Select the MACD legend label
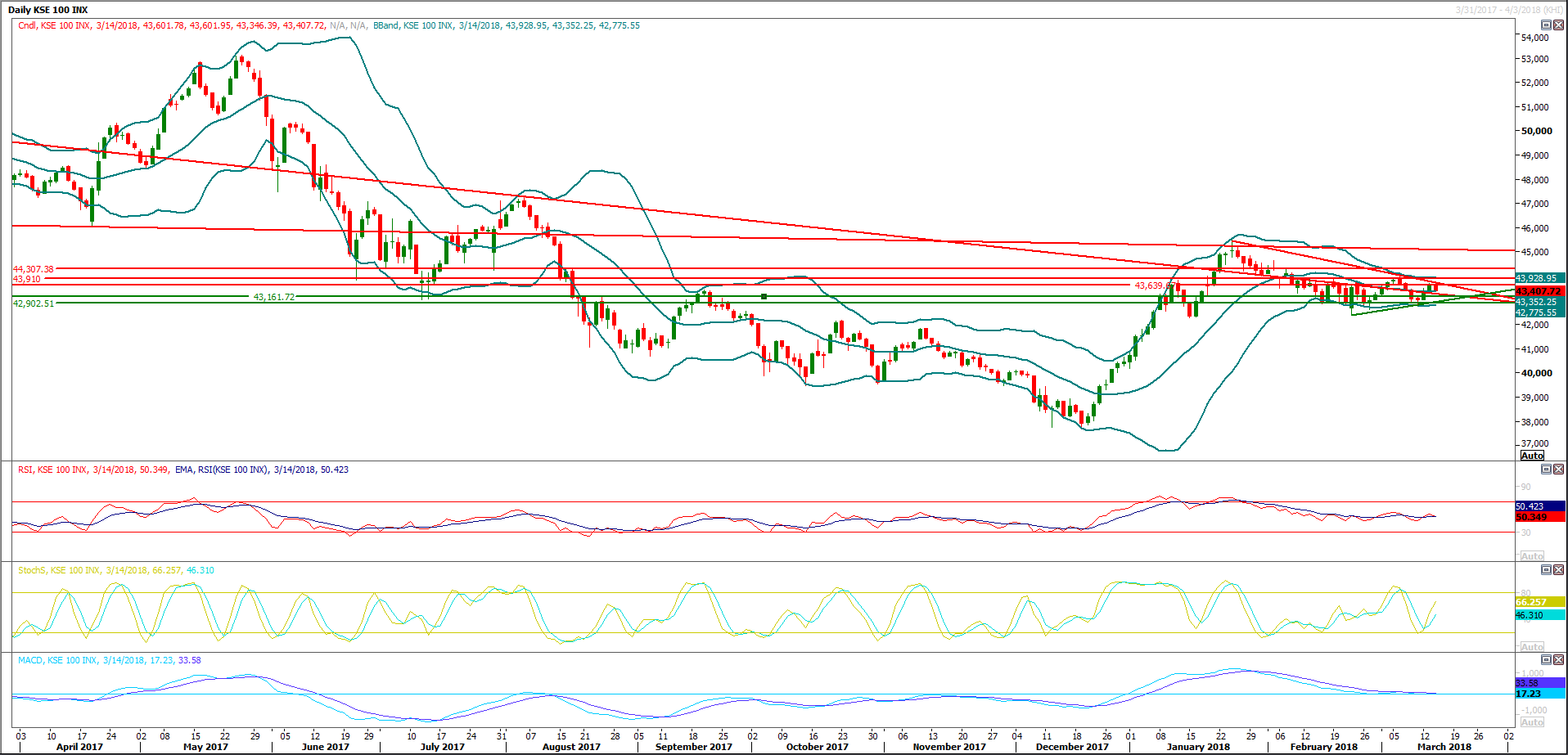Viewport: 1568px width, 755px height. coord(30,661)
